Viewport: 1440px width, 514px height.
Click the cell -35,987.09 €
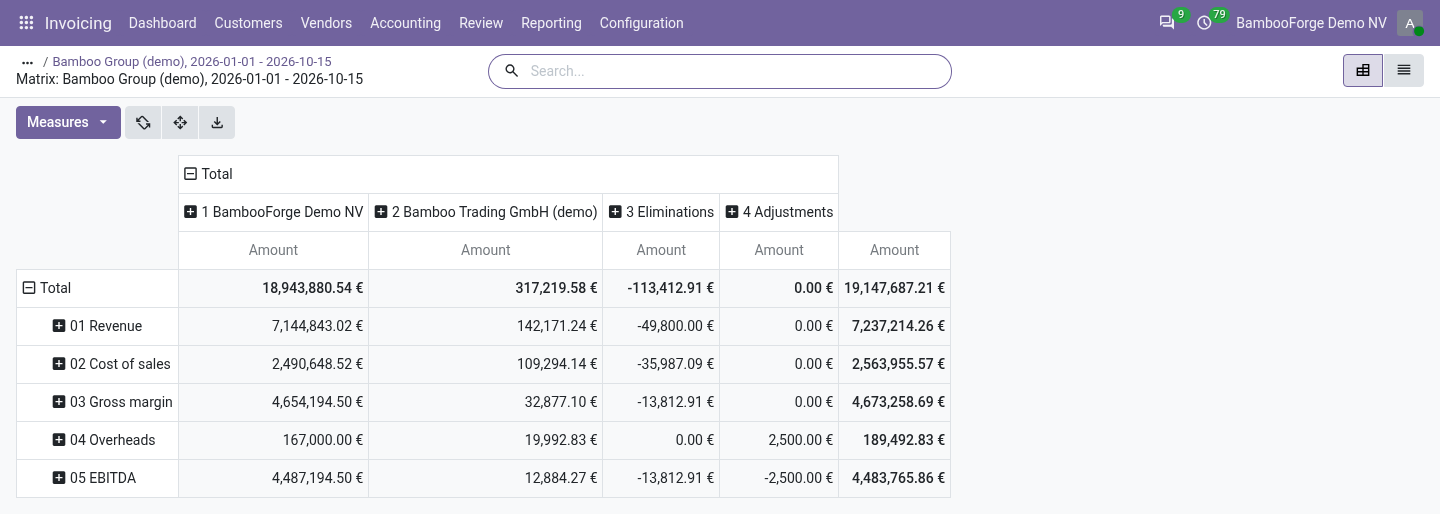coord(661,364)
